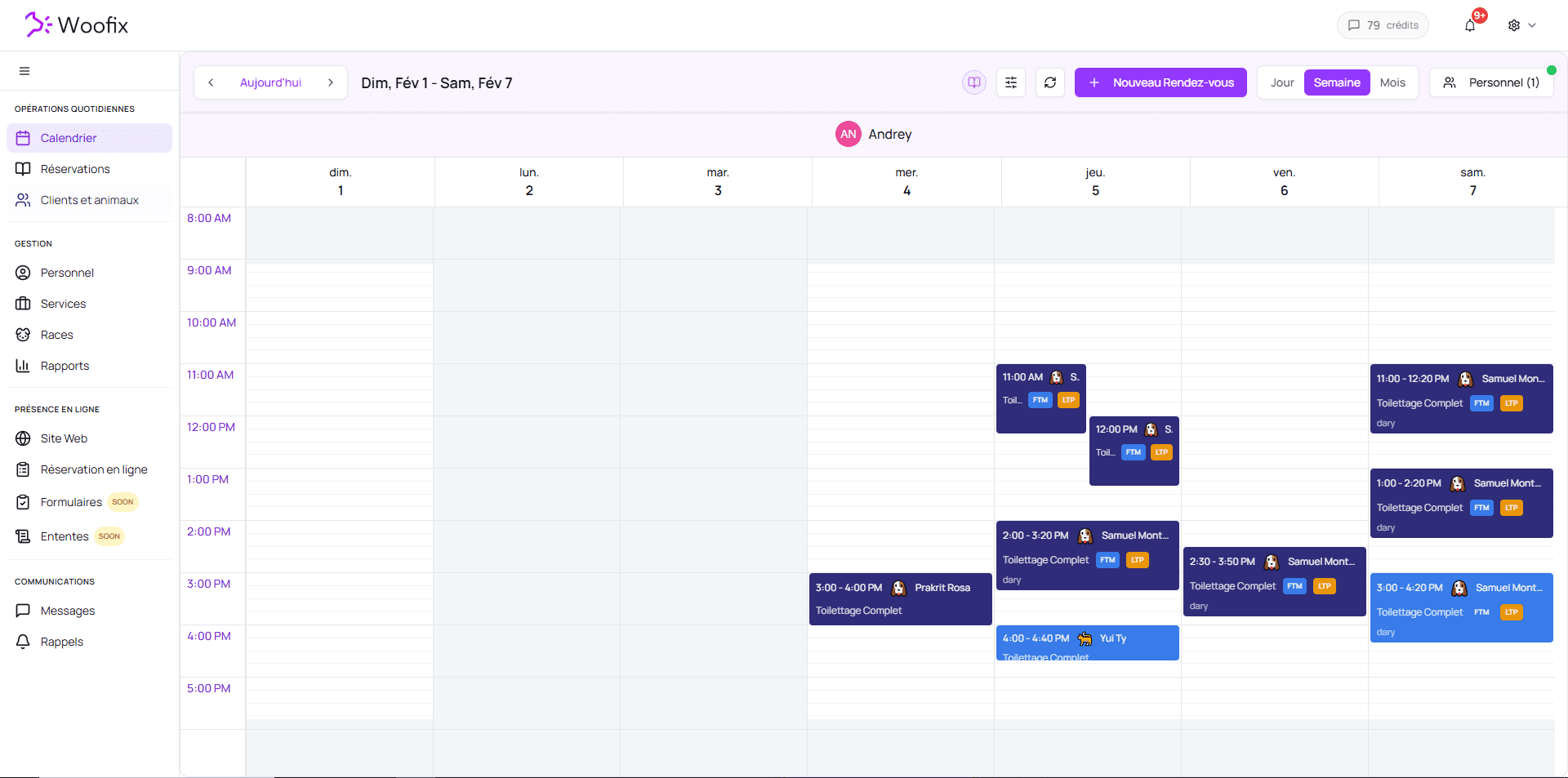The width and height of the screenshot is (1568, 778).
Task: Click the notification bell icon
Action: [1470, 25]
